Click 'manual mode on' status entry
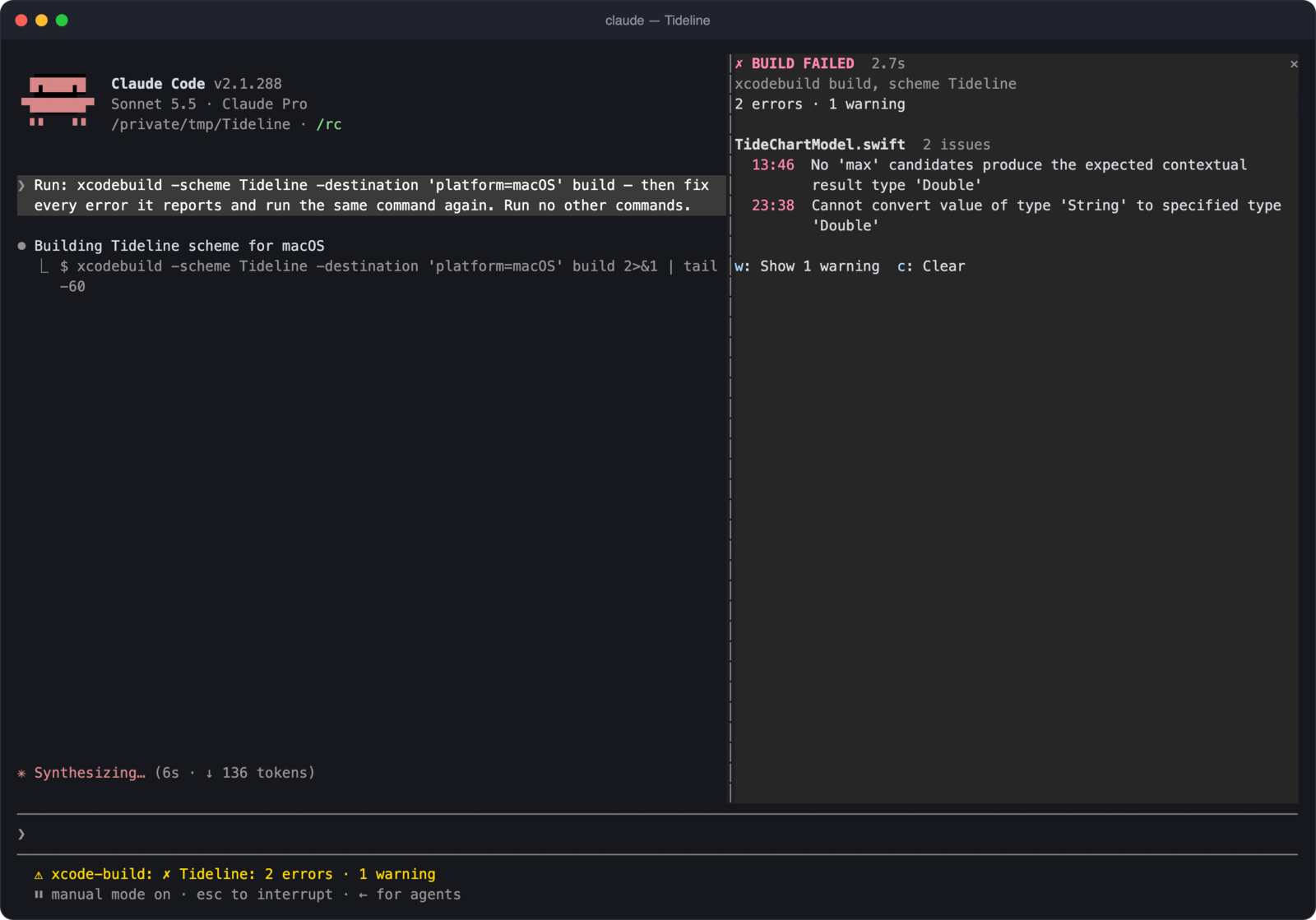Viewport: 1316px width, 920px height. coord(111,895)
